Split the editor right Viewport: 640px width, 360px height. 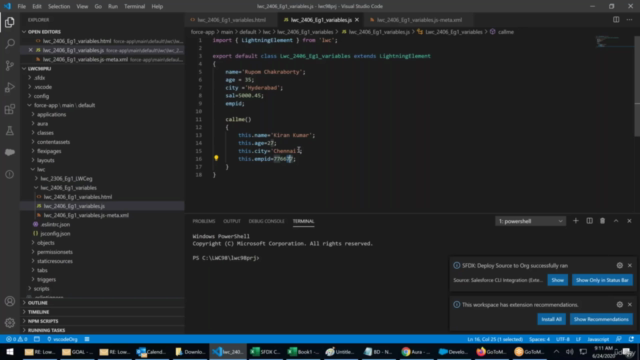pos(616,20)
